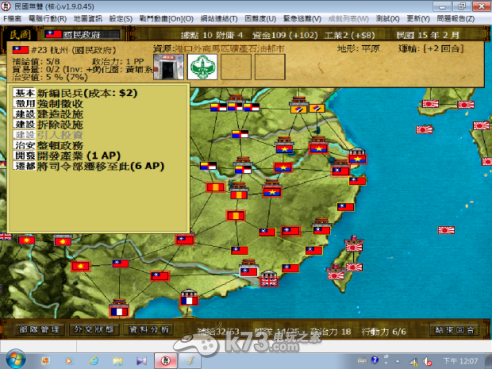Image resolution: width=492 pixels, height=369 pixels.
Task: Click the 緊急逃難(V) menu
Action: pyautogui.click(x=302, y=19)
